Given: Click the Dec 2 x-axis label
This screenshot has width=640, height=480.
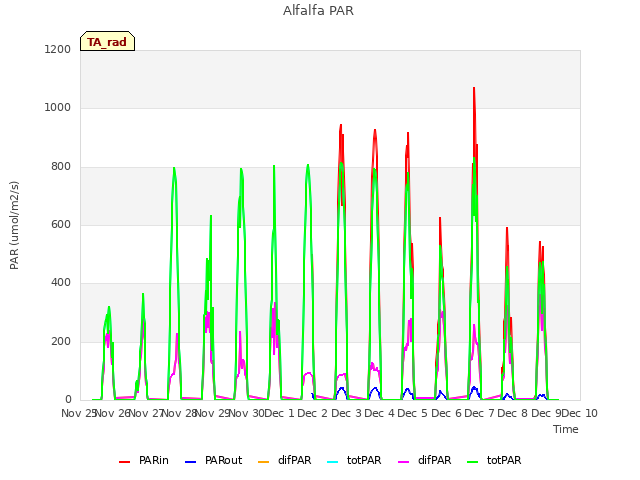Looking at the screenshot, I should (x=313, y=413).
